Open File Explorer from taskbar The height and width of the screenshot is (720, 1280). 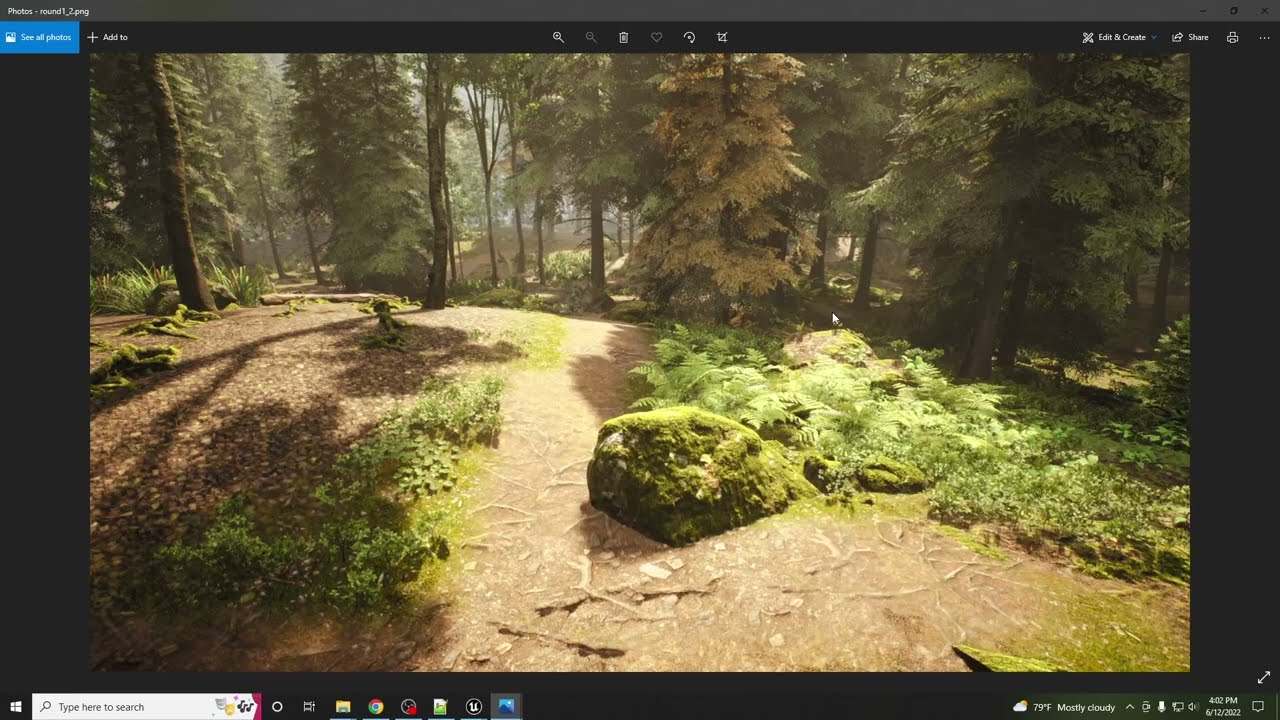point(343,706)
